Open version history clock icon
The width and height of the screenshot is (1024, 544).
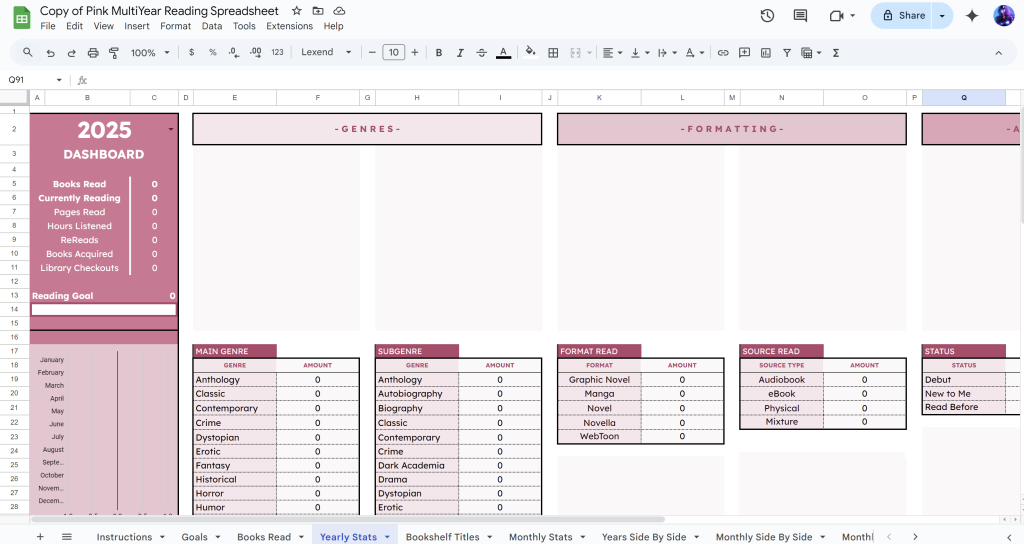click(x=767, y=16)
